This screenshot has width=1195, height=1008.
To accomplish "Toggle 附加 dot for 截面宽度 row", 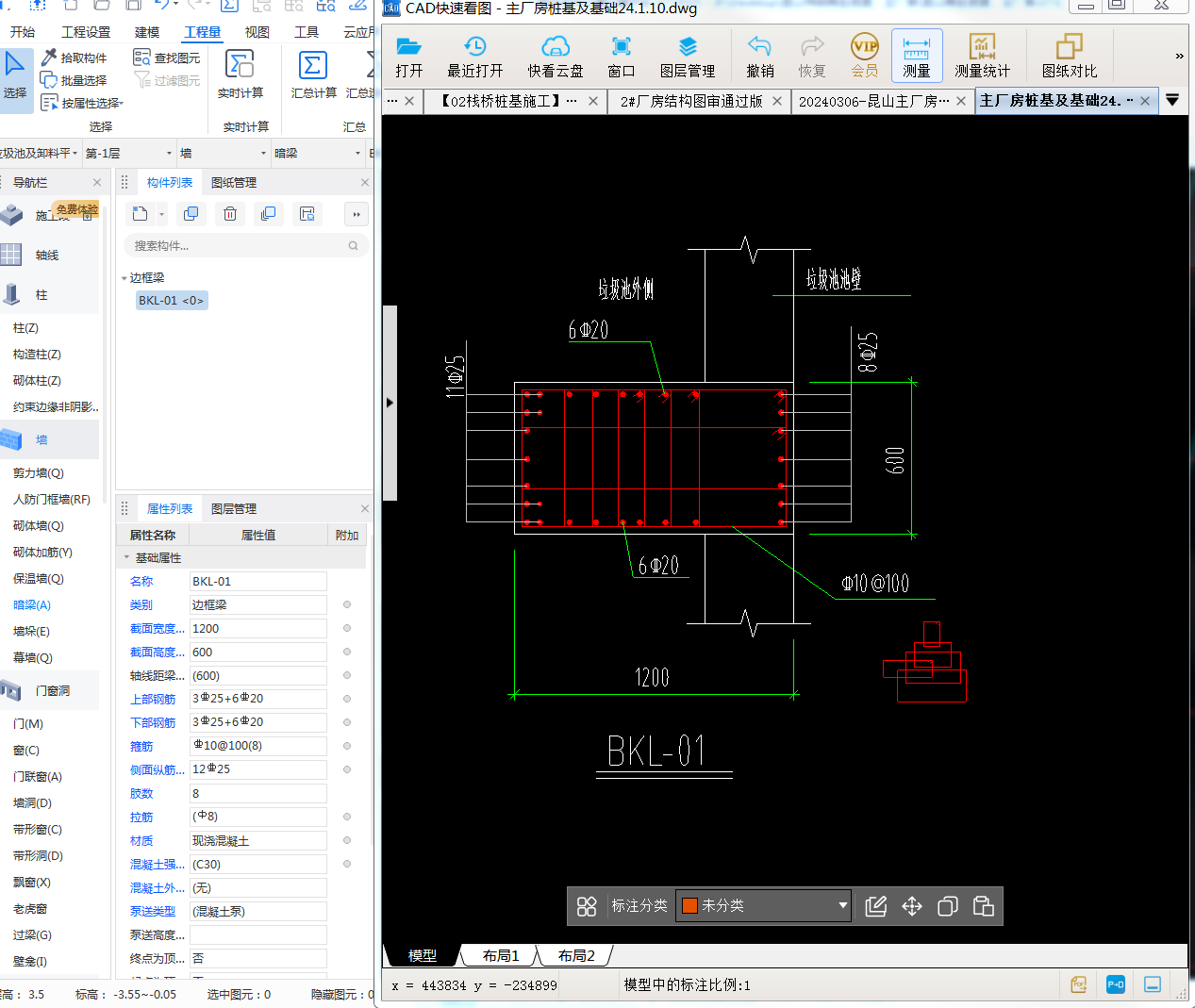I will pyautogui.click(x=347, y=628).
